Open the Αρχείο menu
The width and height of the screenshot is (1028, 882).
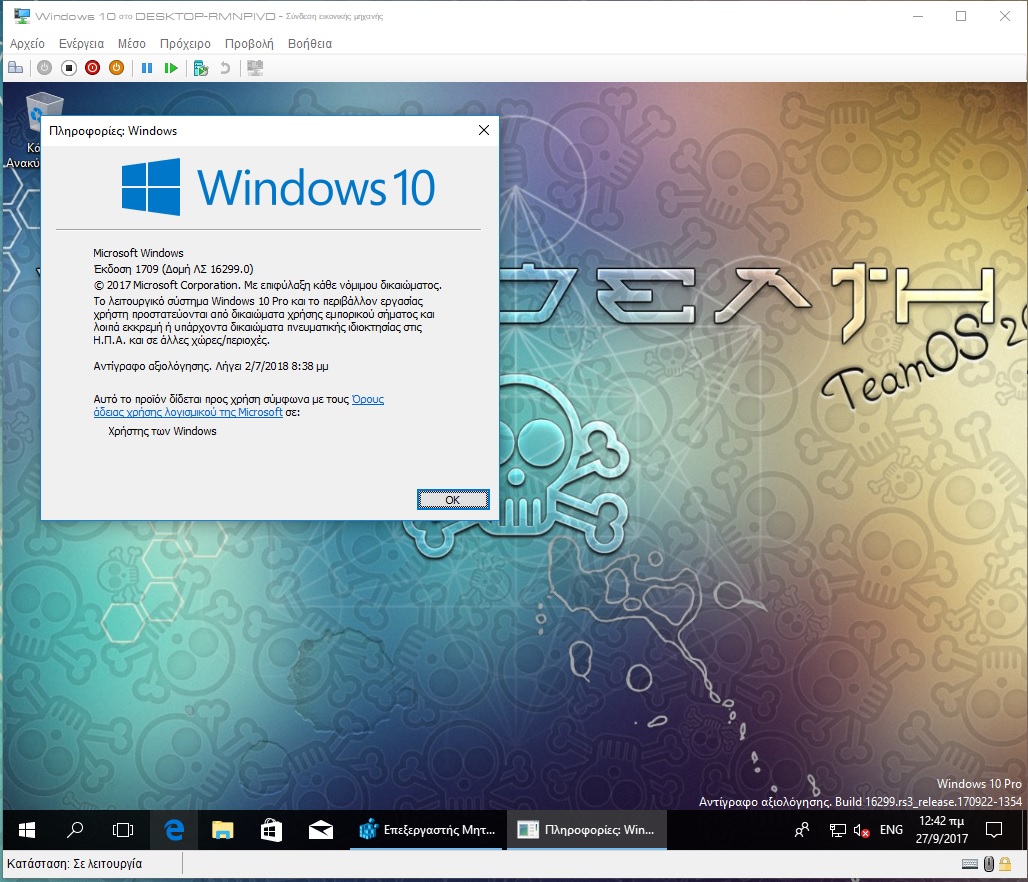pos(28,43)
